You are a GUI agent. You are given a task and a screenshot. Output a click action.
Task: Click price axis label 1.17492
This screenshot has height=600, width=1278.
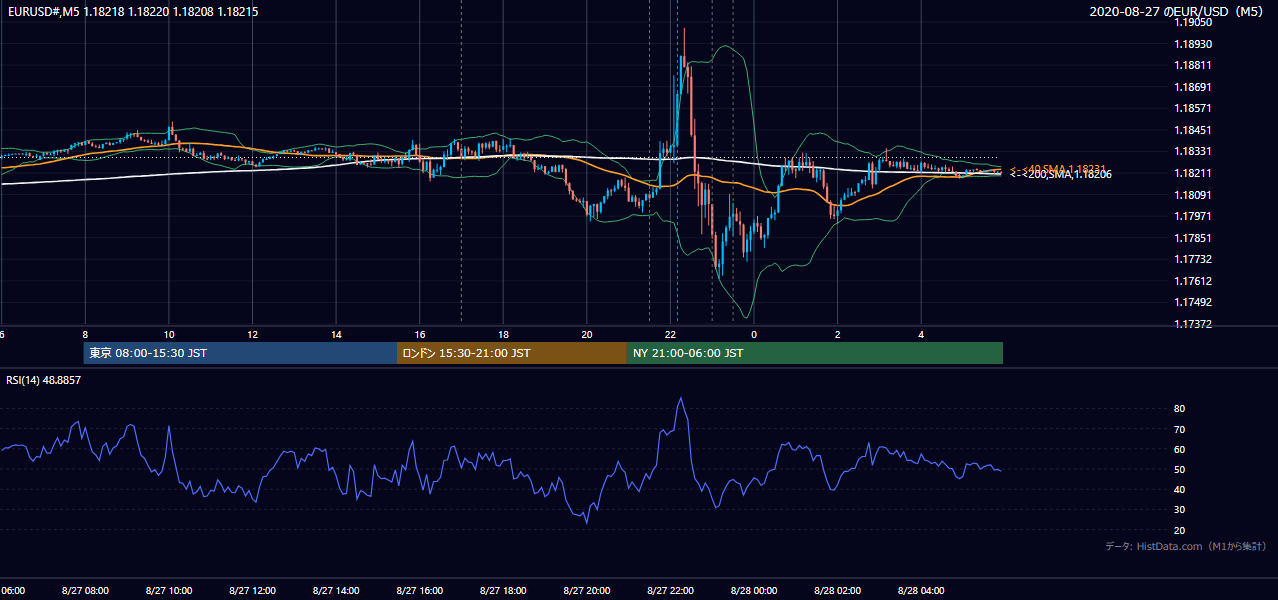click(x=1193, y=302)
